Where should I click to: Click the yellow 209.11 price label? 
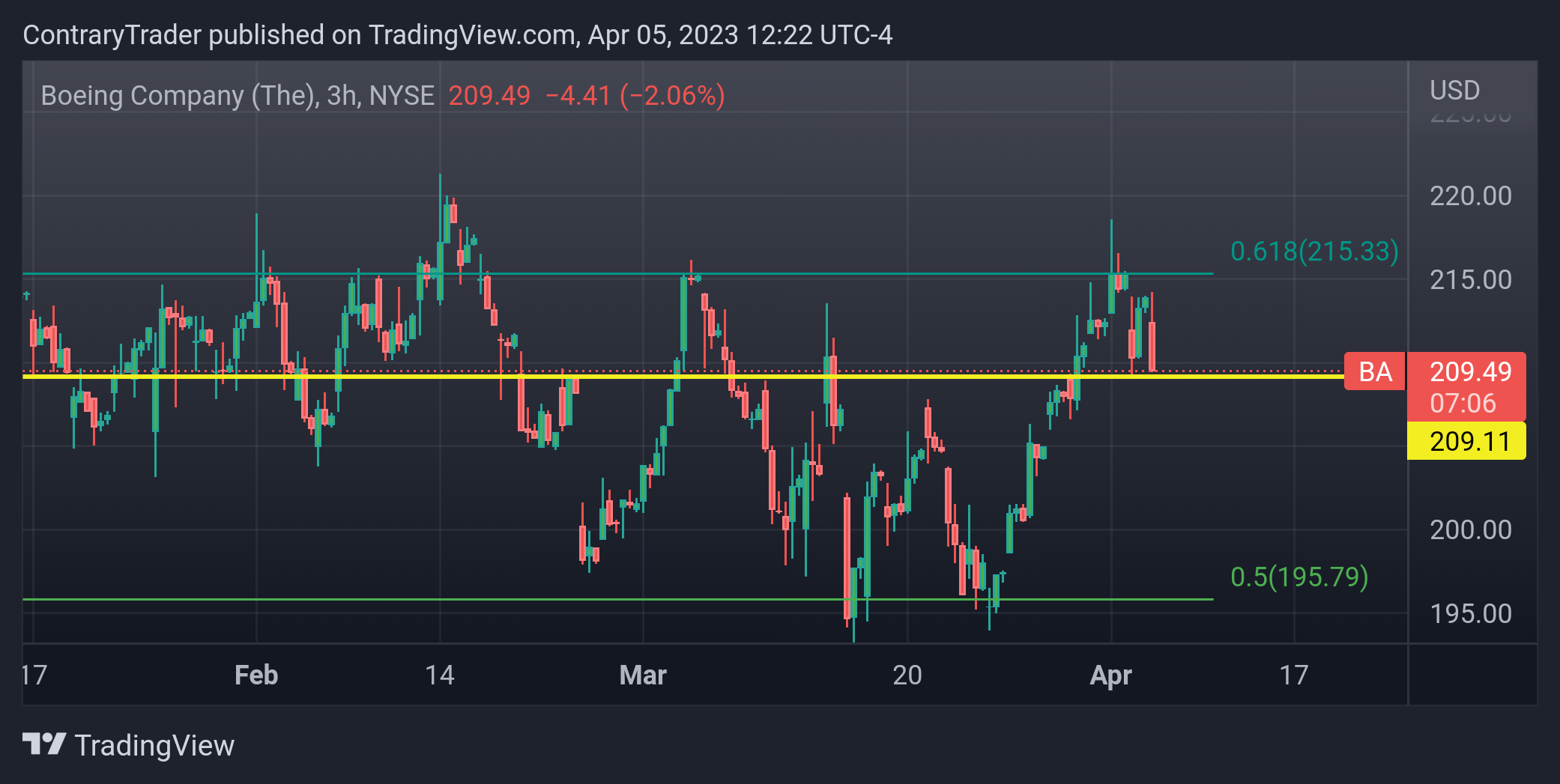pos(1466,441)
